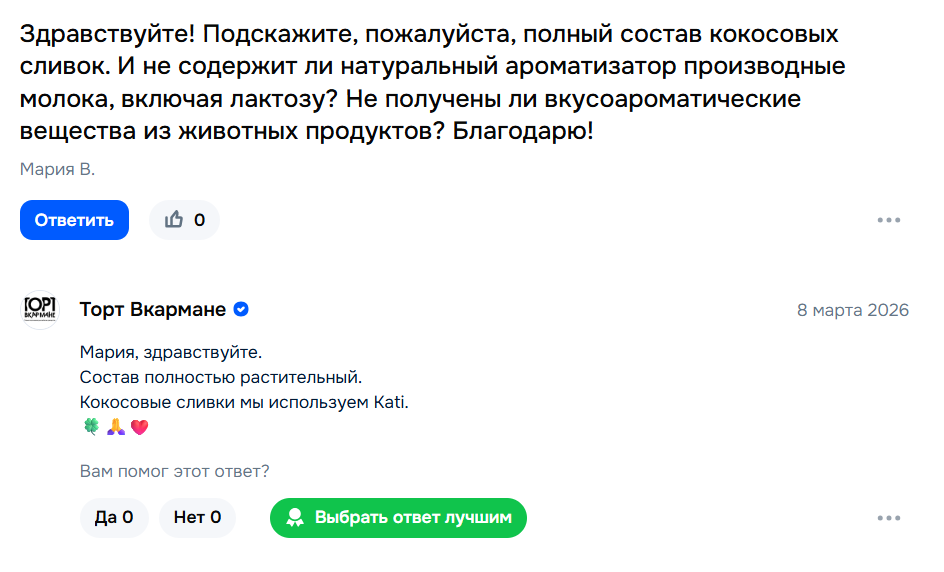Image resolution: width=944 pixels, height=572 pixels.
Task: Click the answer line mentioning Kati
Action: click(x=244, y=403)
